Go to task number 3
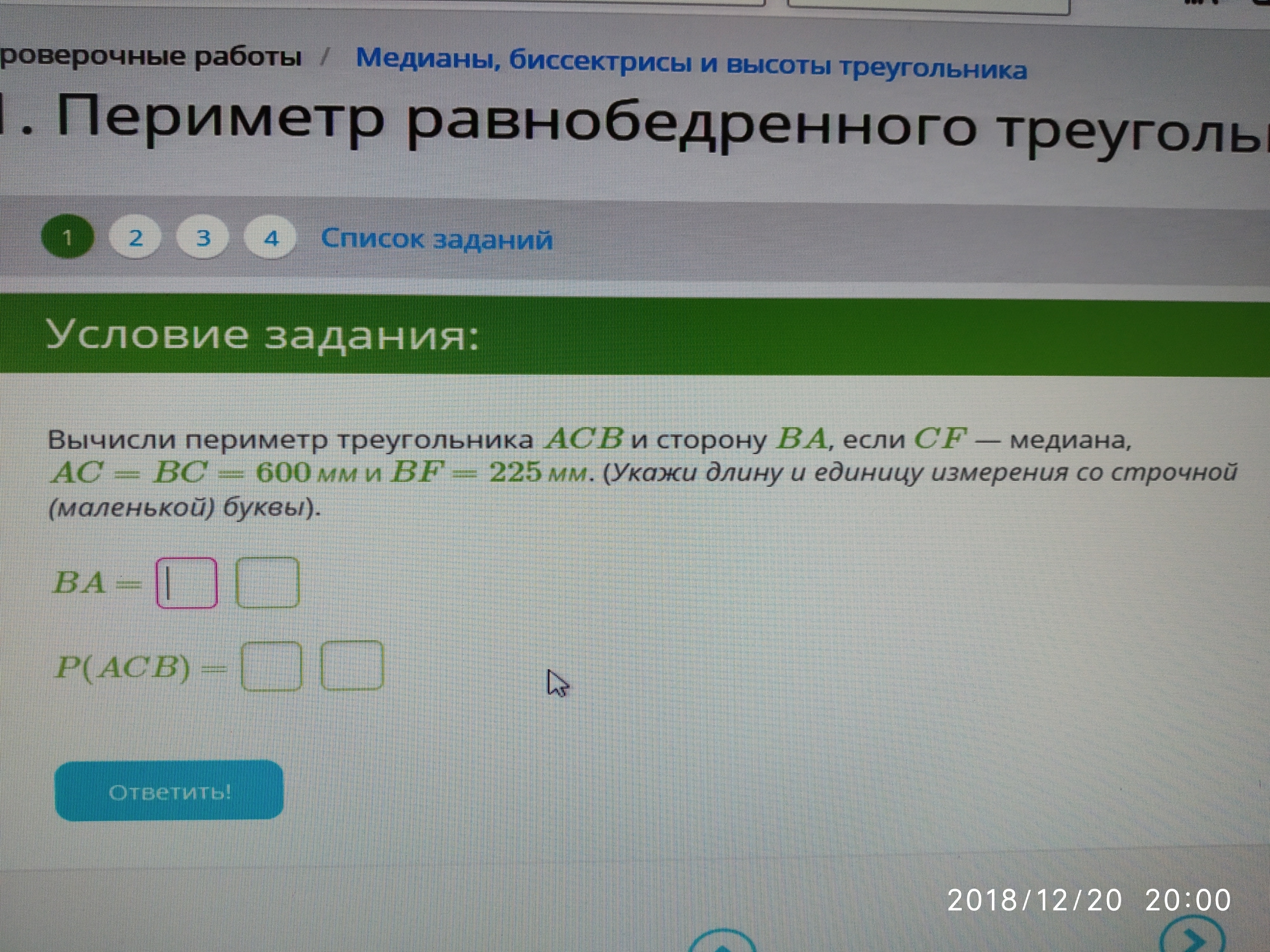The image size is (1270, 952). [x=203, y=237]
